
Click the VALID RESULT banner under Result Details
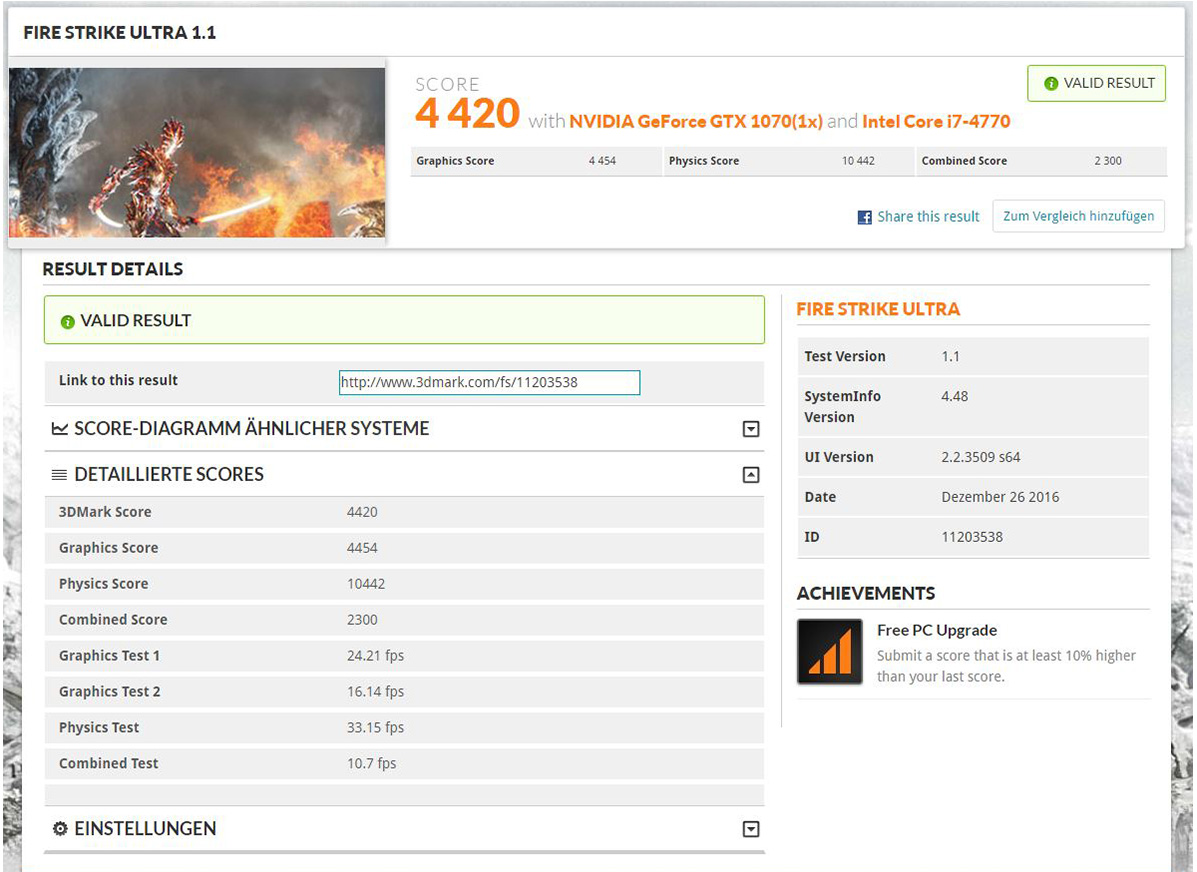(405, 320)
